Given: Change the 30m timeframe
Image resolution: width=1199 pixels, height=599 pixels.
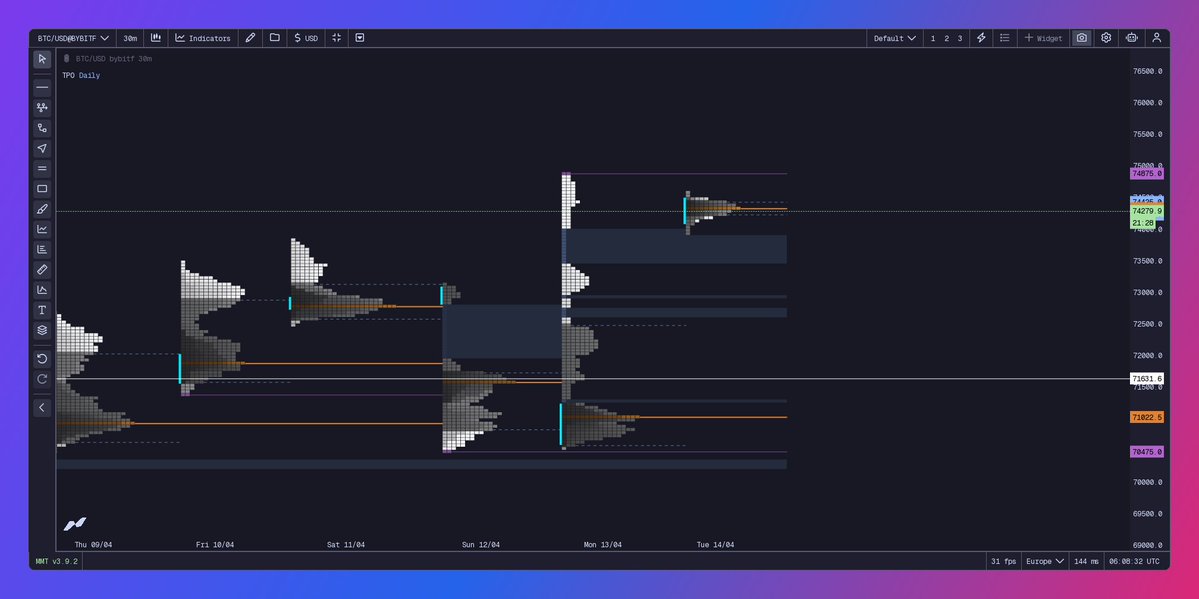Looking at the screenshot, I should click(130, 38).
